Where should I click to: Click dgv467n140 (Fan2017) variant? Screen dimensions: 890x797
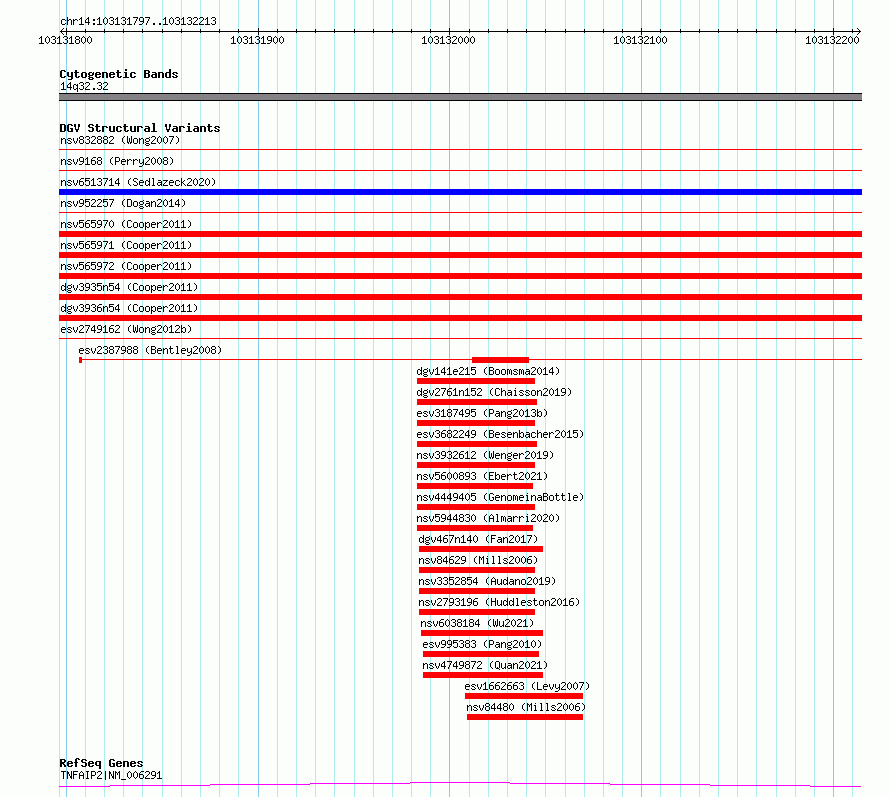tap(478, 539)
